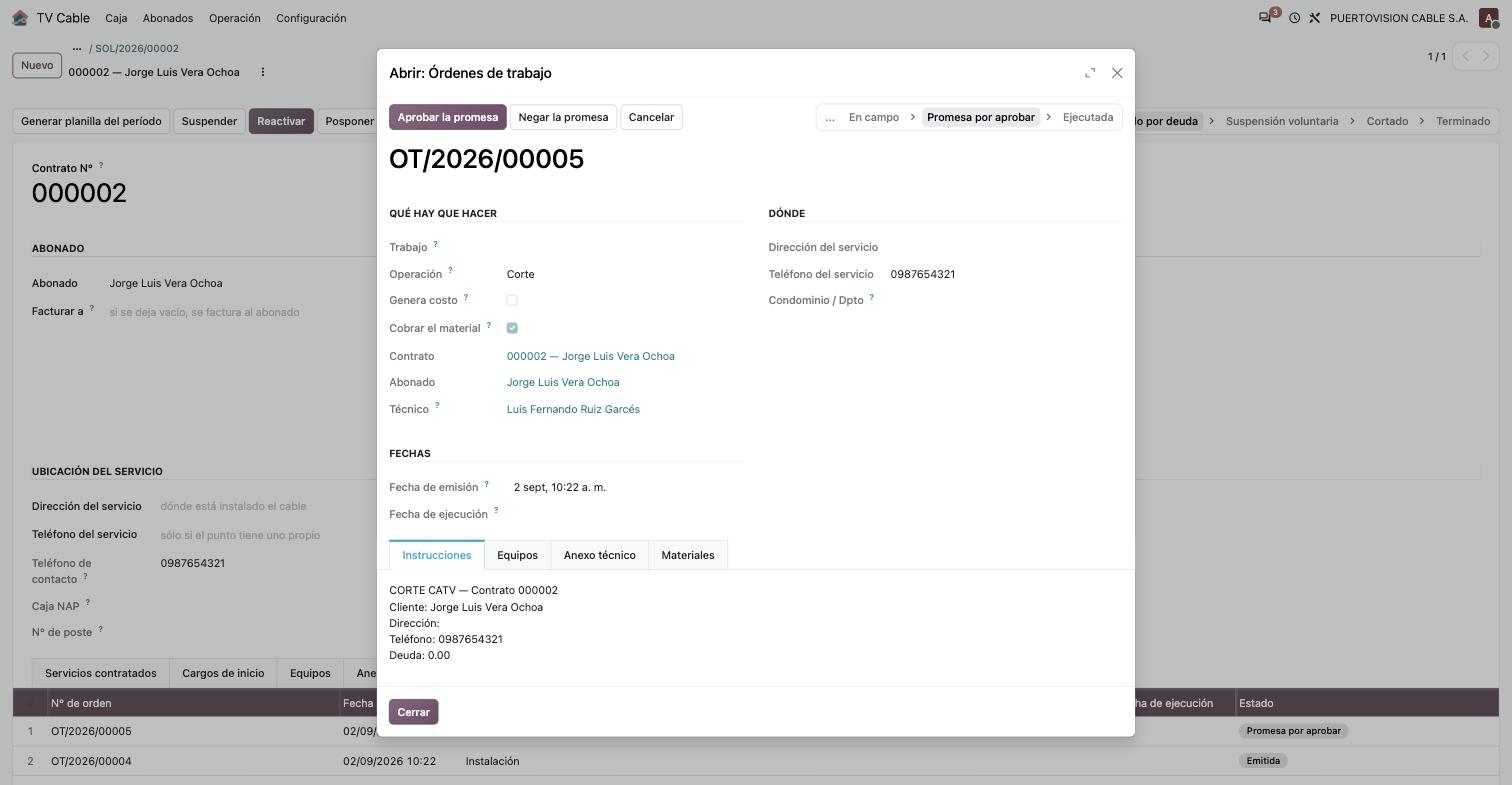Expand the dialog to full screen

coord(1090,73)
